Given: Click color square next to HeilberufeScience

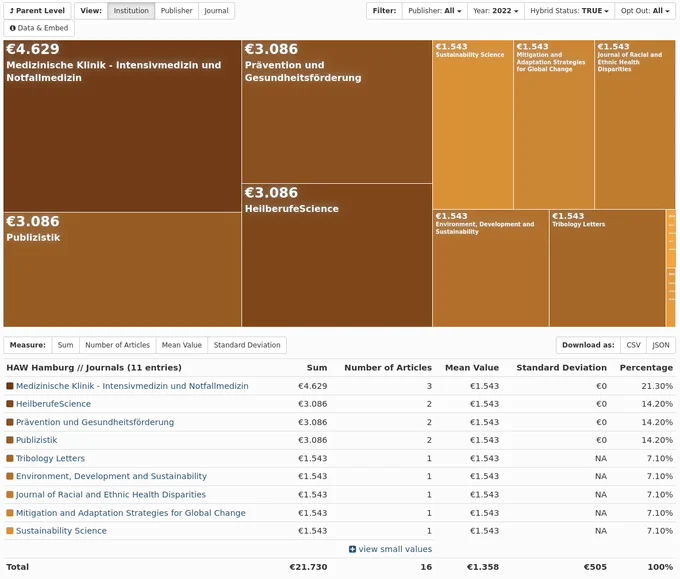Looking at the screenshot, I should 10,404.
